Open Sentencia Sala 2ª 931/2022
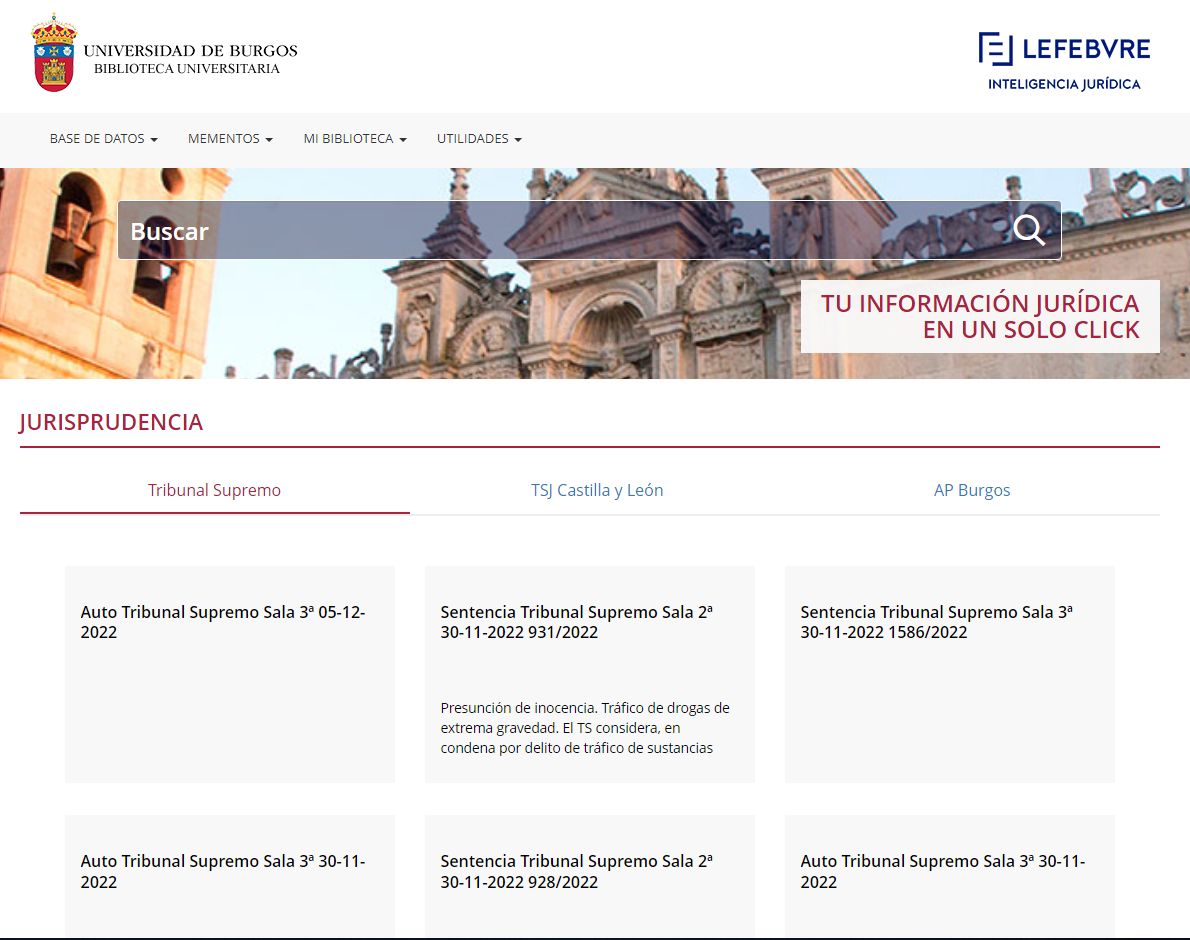The height and width of the screenshot is (940, 1190). pos(577,622)
